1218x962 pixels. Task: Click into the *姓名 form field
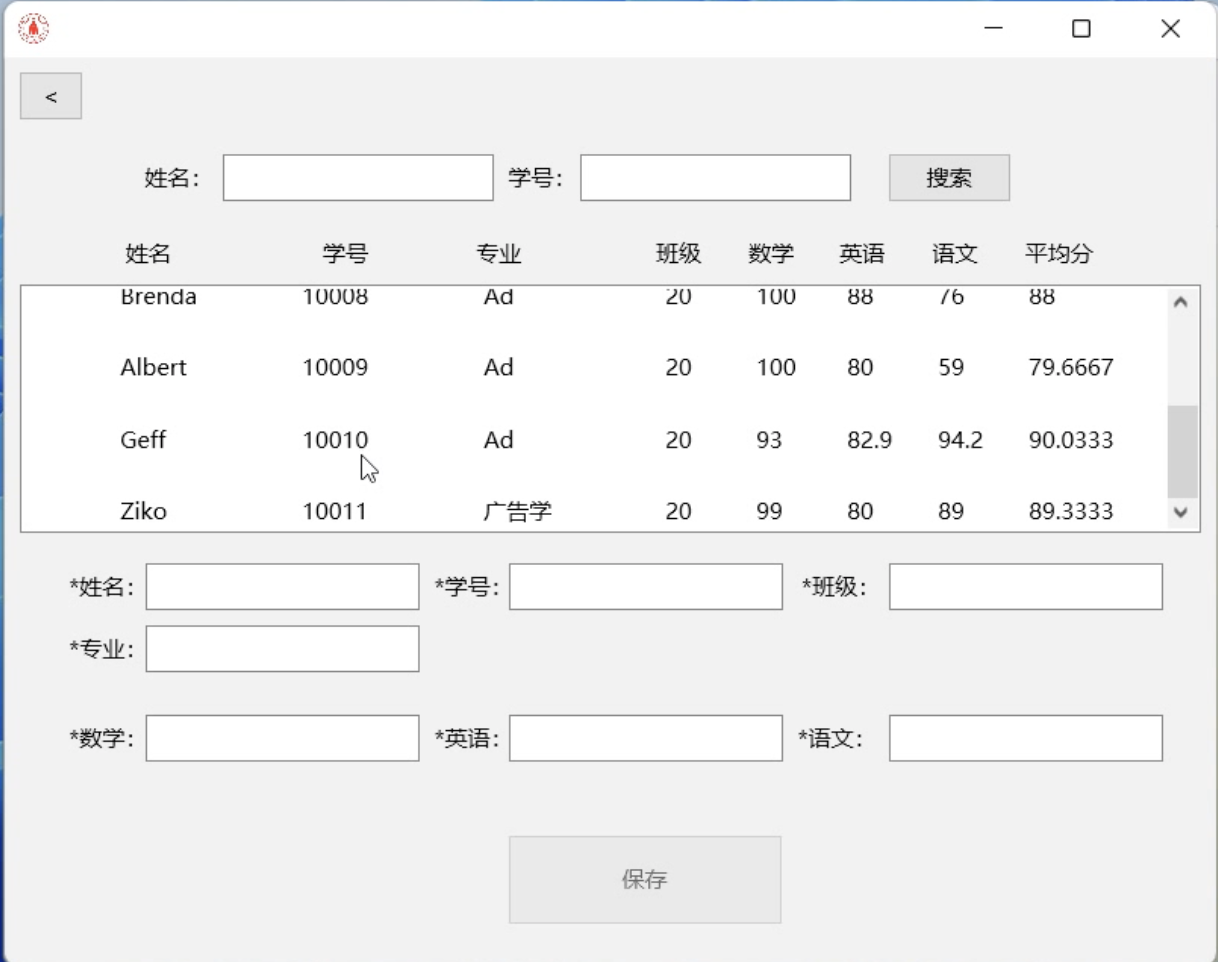coord(282,587)
